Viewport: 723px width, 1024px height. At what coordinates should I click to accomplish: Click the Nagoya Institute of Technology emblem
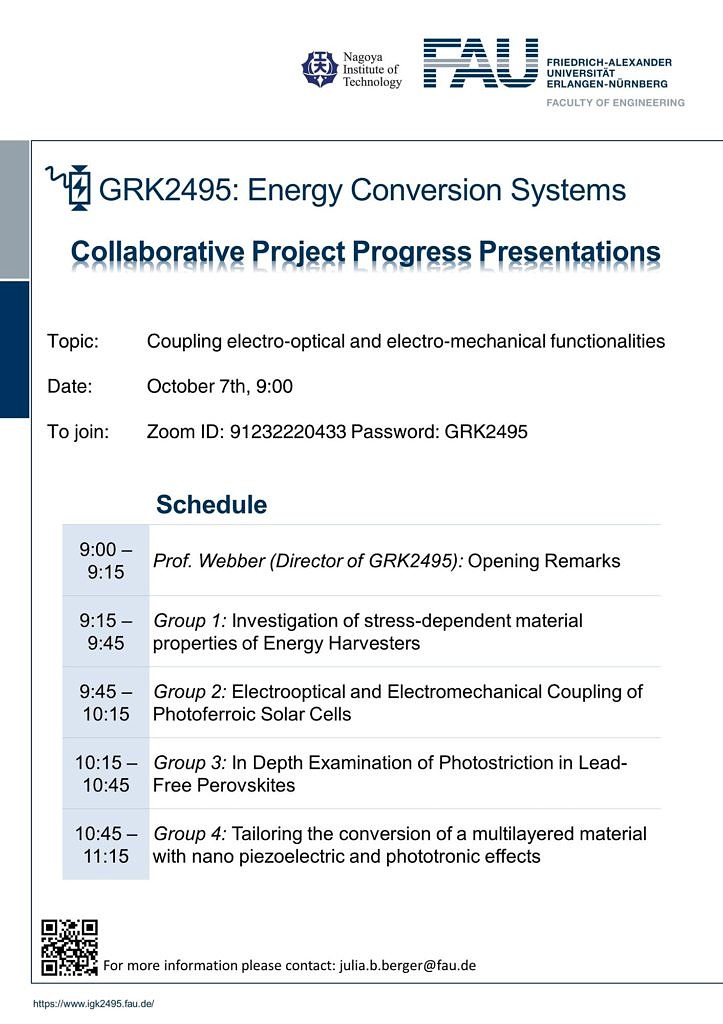tap(319, 69)
